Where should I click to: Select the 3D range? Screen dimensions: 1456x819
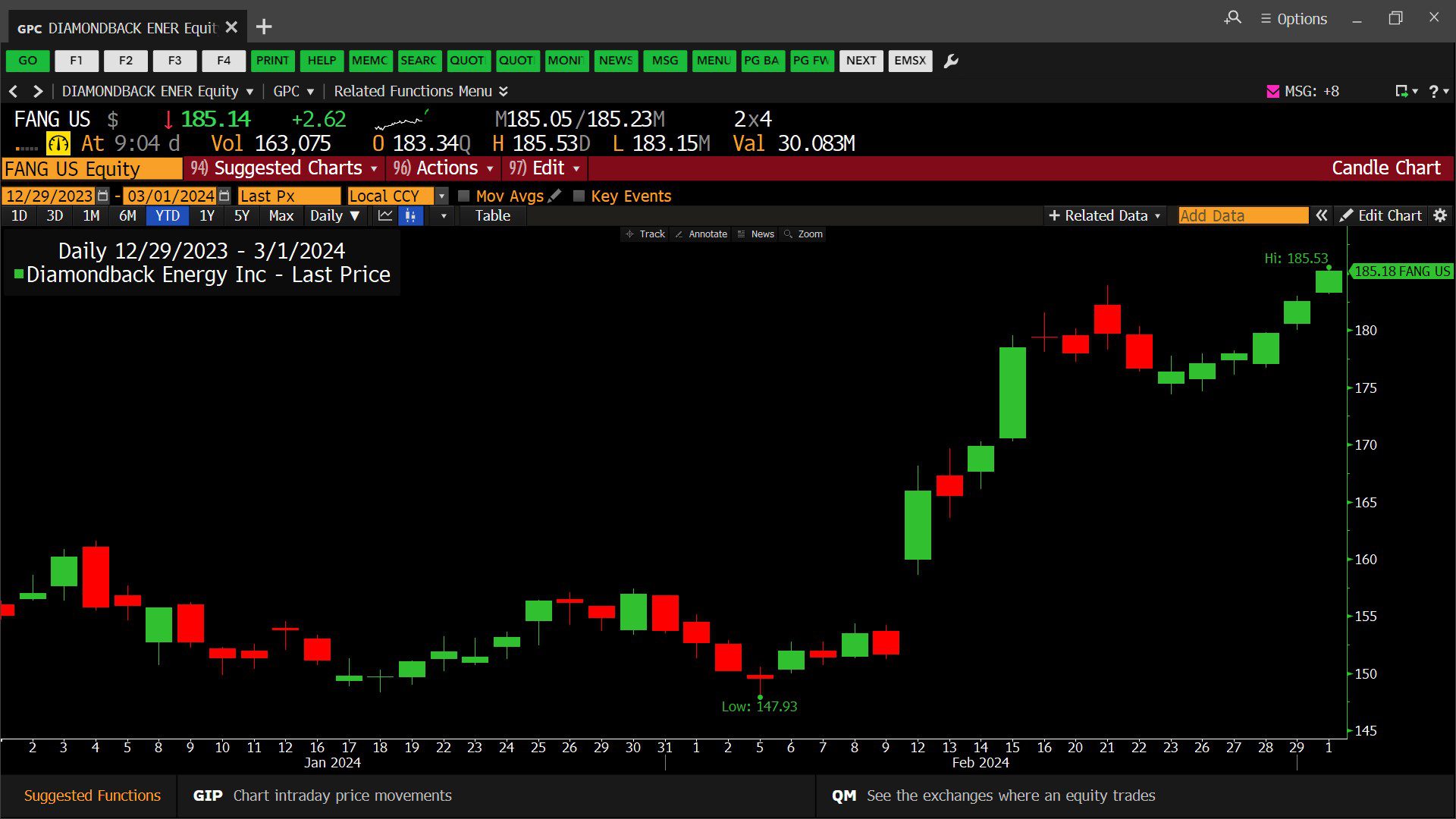55,216
